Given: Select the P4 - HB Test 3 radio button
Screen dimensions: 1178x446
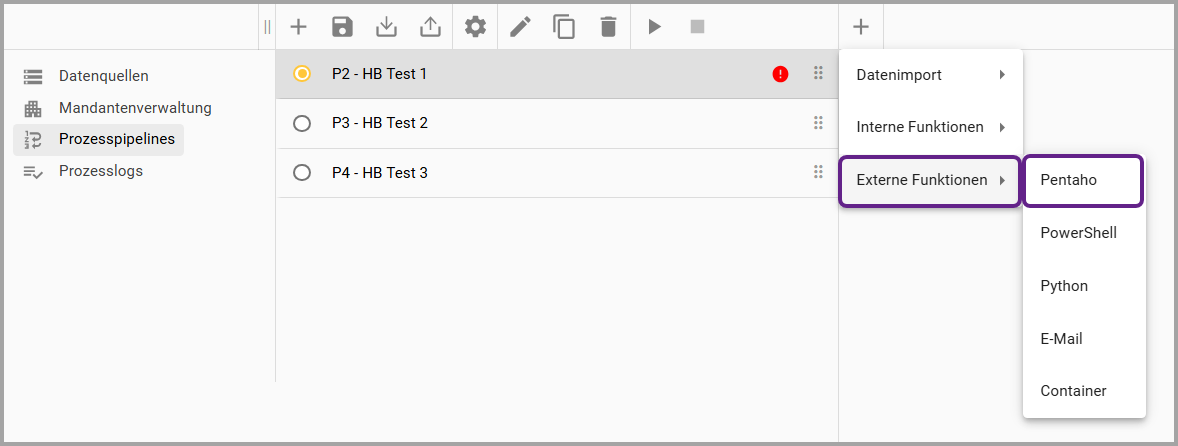Looking at the screenshot, I should (x=302, y=173).
